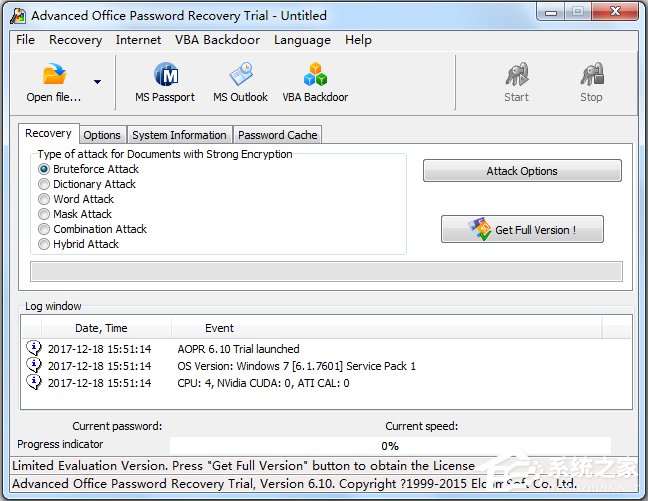
Task: Choose the Mask Attack option
Action: (44, 214)
